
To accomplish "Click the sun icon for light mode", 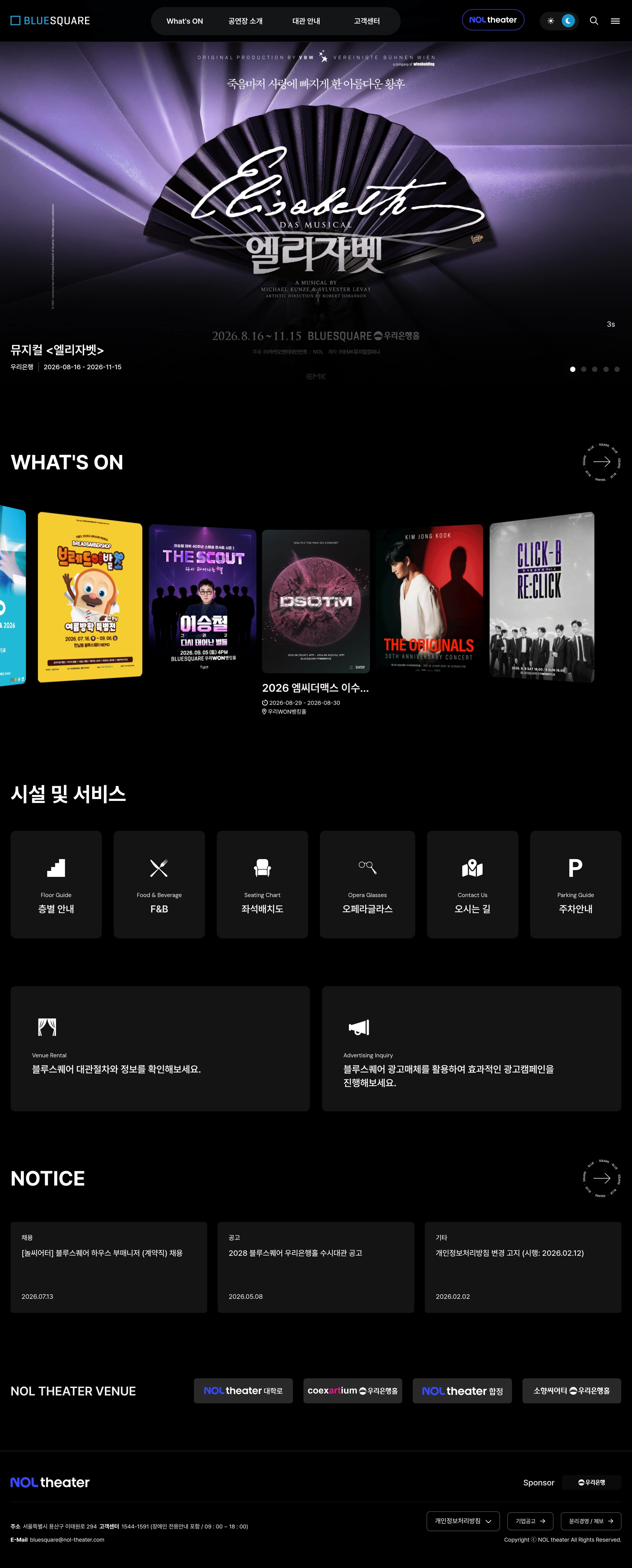I will (551, 21).
